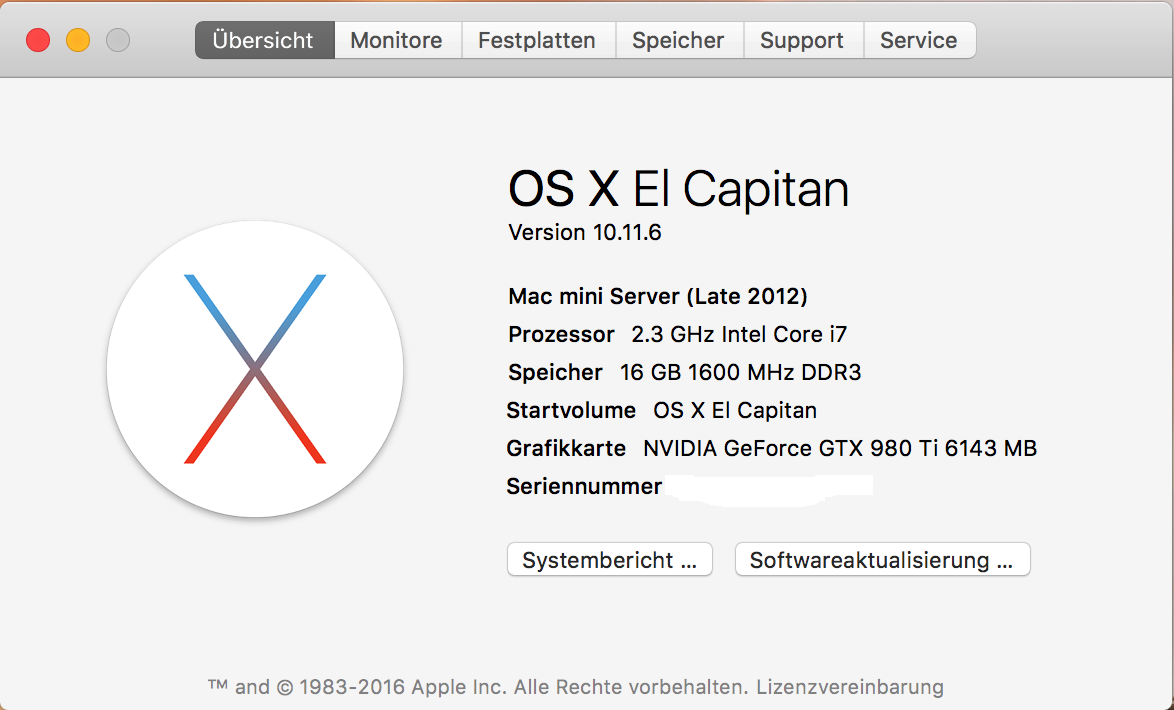Click the El Capitan X logo
The width and height of the screenshot is (1174, 710).
pos(255,369)
